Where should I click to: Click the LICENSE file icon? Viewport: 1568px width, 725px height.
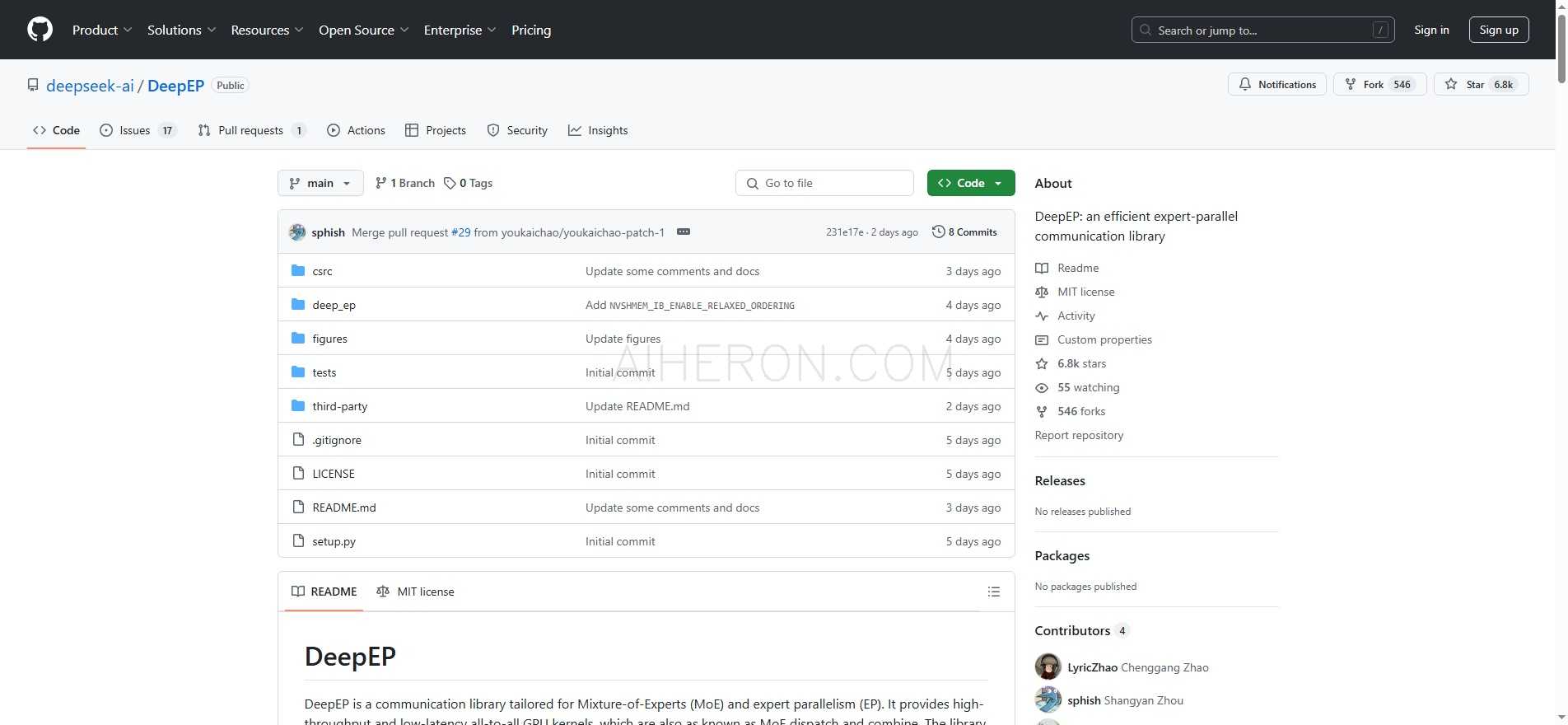298,474
